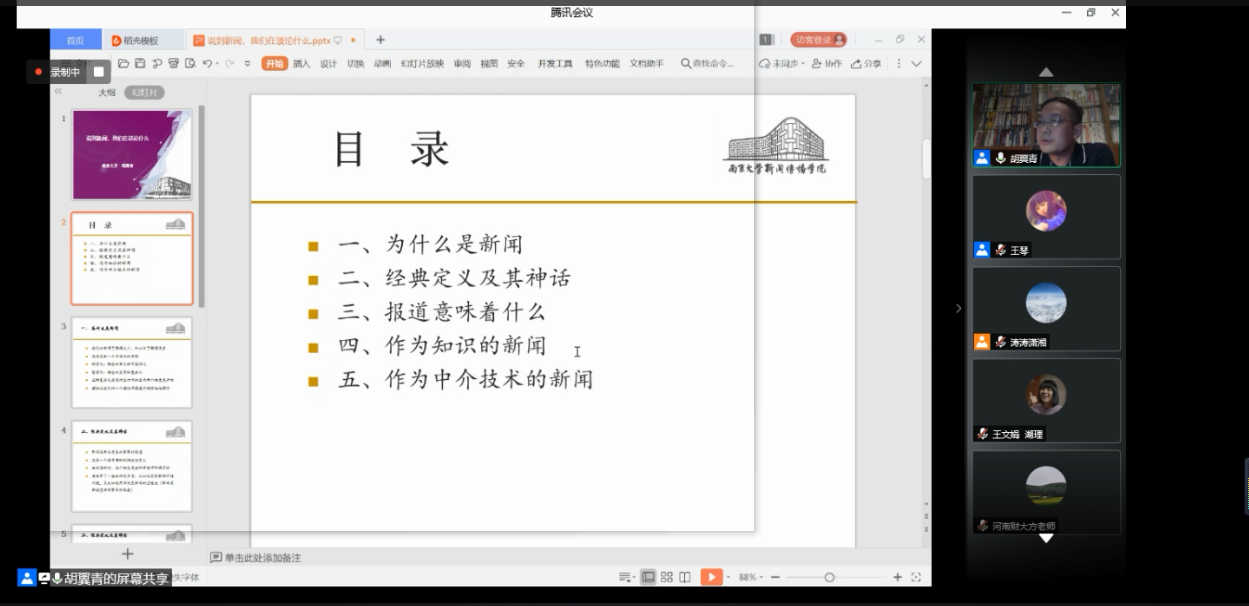This screenshot has height=606, width=1249.
Task: Stop the meeting recording
Action: [x=98, y=72]
